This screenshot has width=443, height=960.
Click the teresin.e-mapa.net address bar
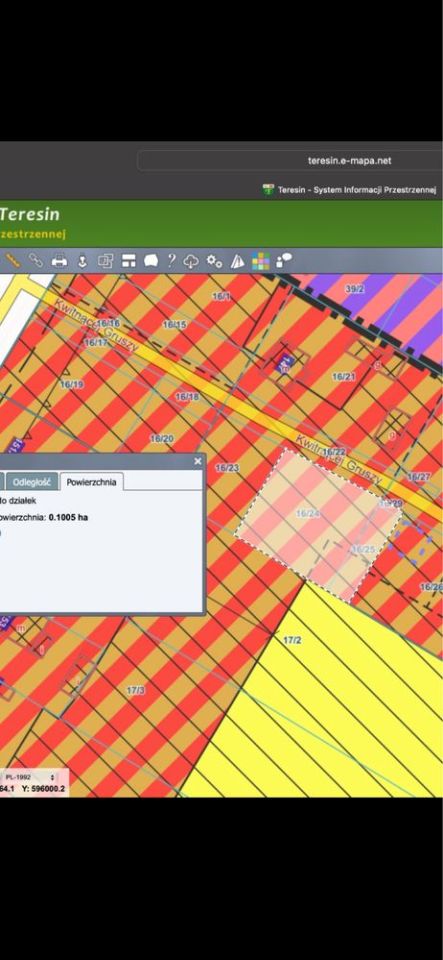click(289, 161)
